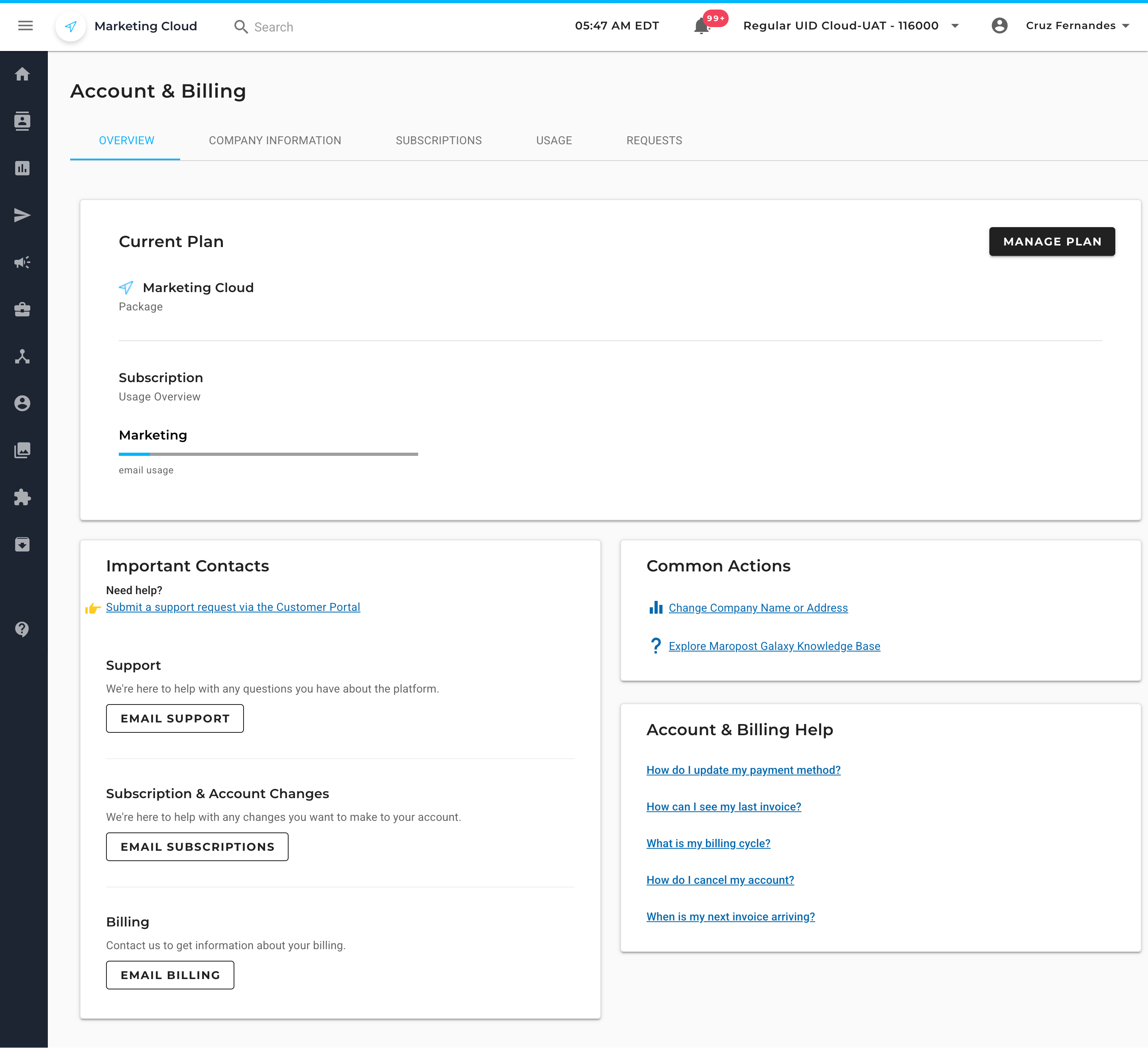
Task: Click the Email Support button
Action: point(175,718)
